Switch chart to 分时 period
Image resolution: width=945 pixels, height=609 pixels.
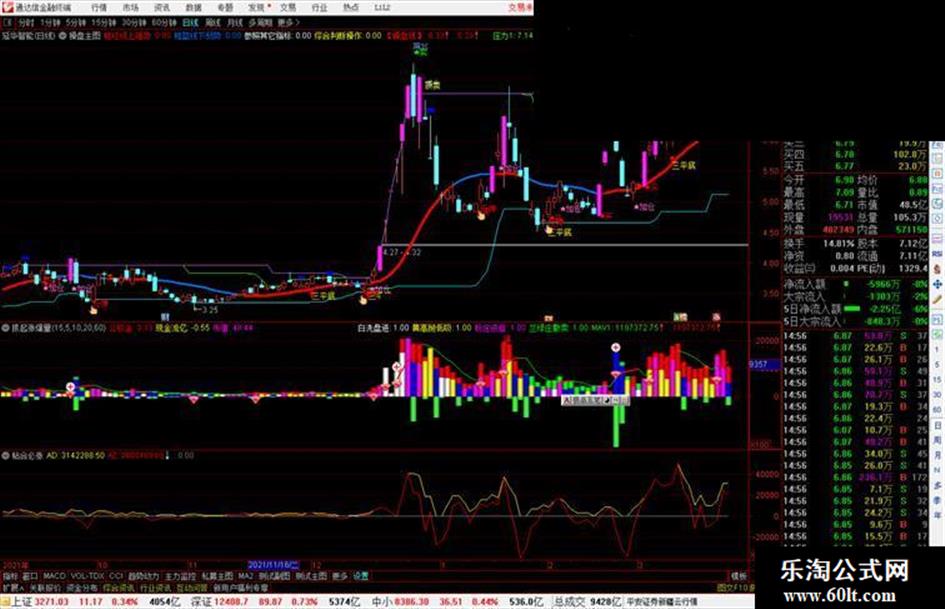[26, 23]
